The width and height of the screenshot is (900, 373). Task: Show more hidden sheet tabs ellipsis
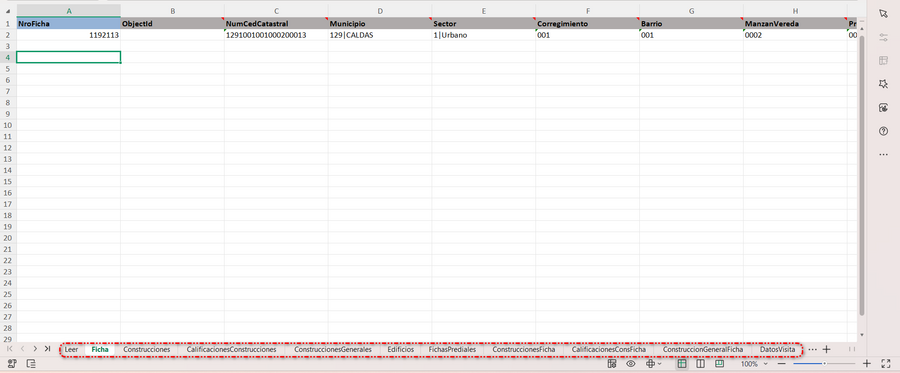(812, 349)
